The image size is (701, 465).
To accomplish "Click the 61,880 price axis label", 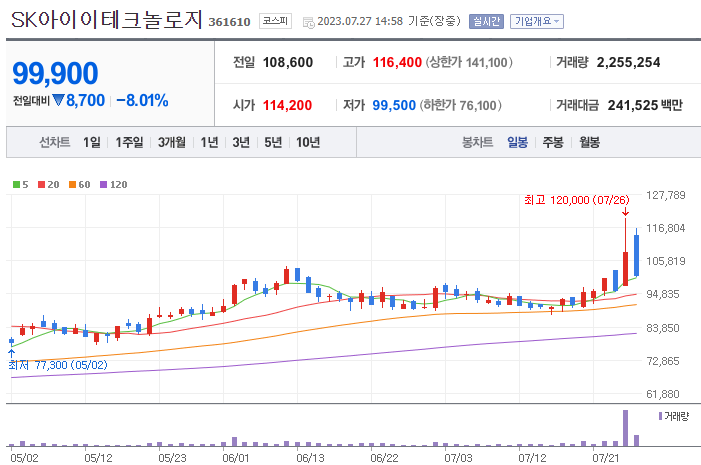I will click(x=663, y=394).
